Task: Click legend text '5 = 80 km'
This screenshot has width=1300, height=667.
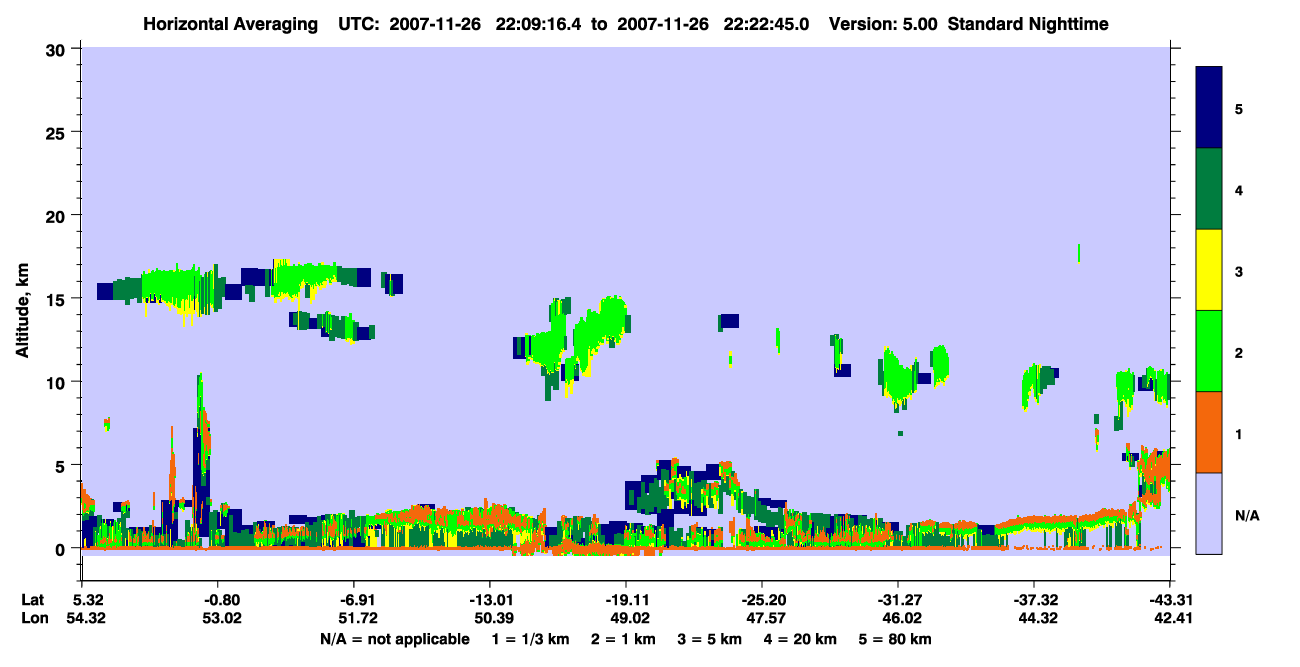Action: pos(896,639)
